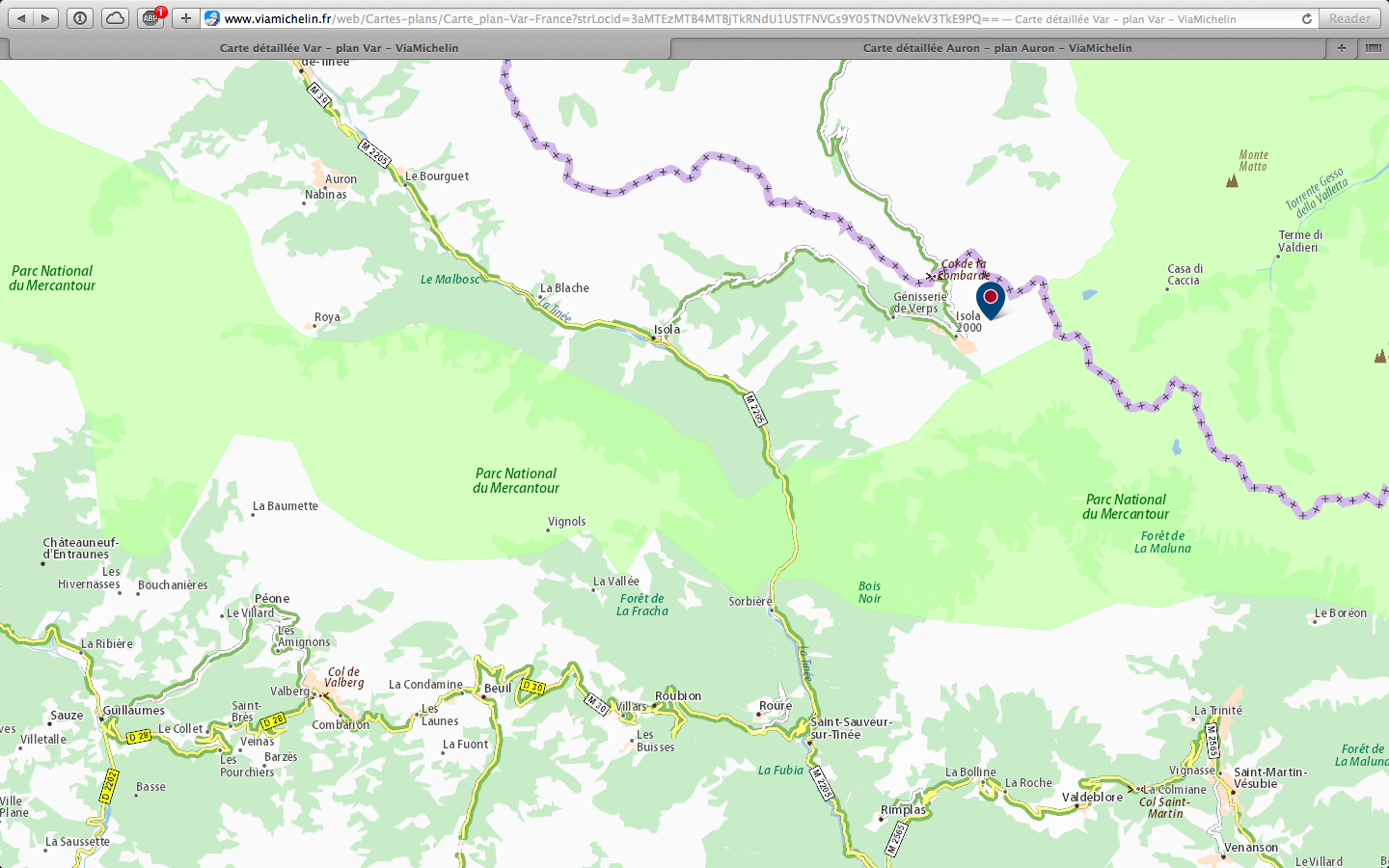The image size is (1389, 868).
Task: Click Saint-Martin-Vésubie label
Action: coord(1270,777)
